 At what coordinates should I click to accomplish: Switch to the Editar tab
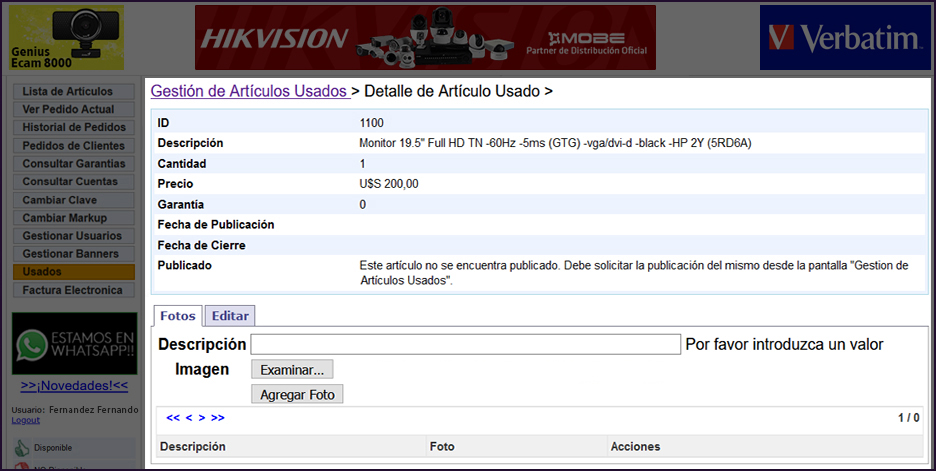tap(230, 316)
